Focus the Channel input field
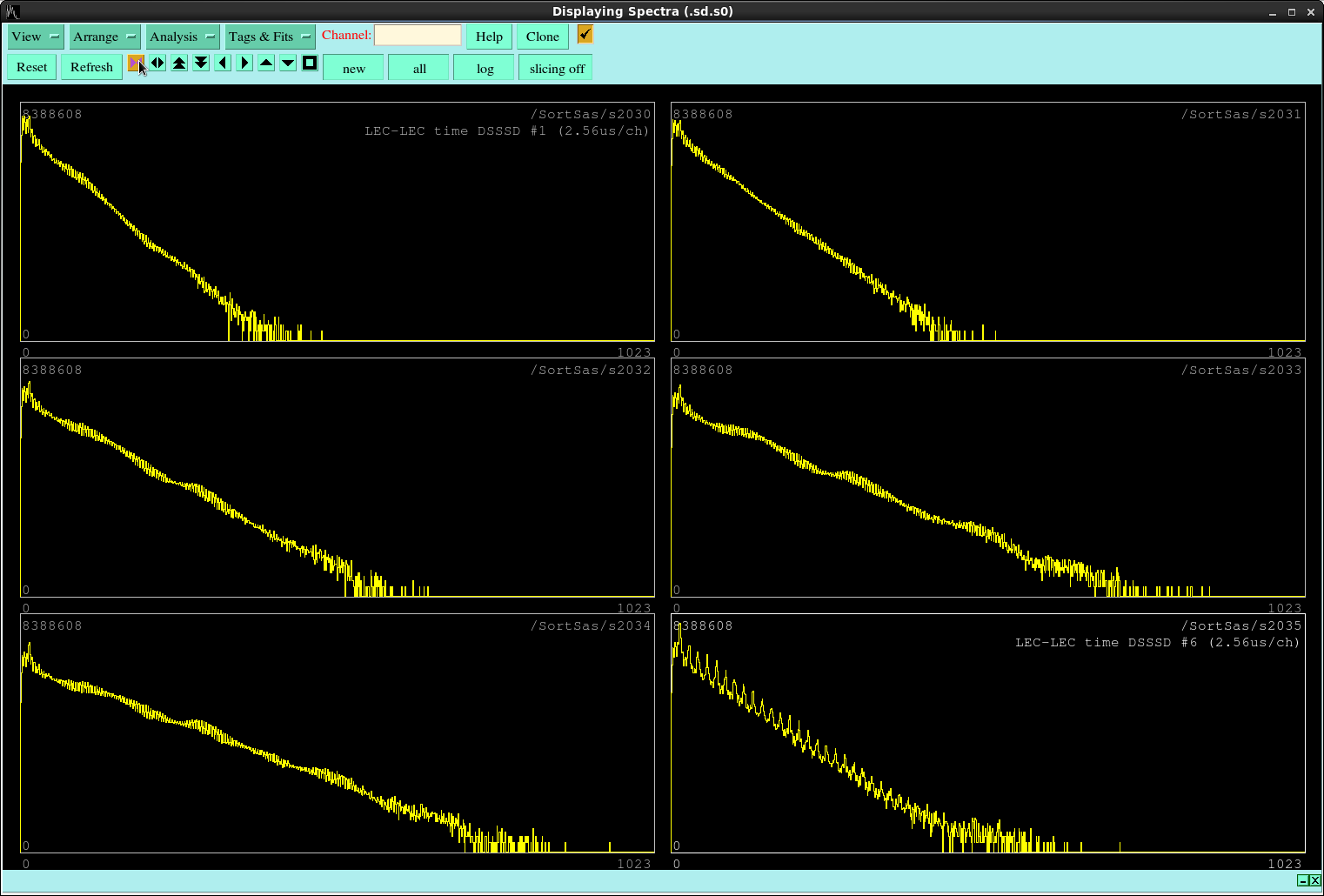The image size is (1324, 896). pos(418,35)
